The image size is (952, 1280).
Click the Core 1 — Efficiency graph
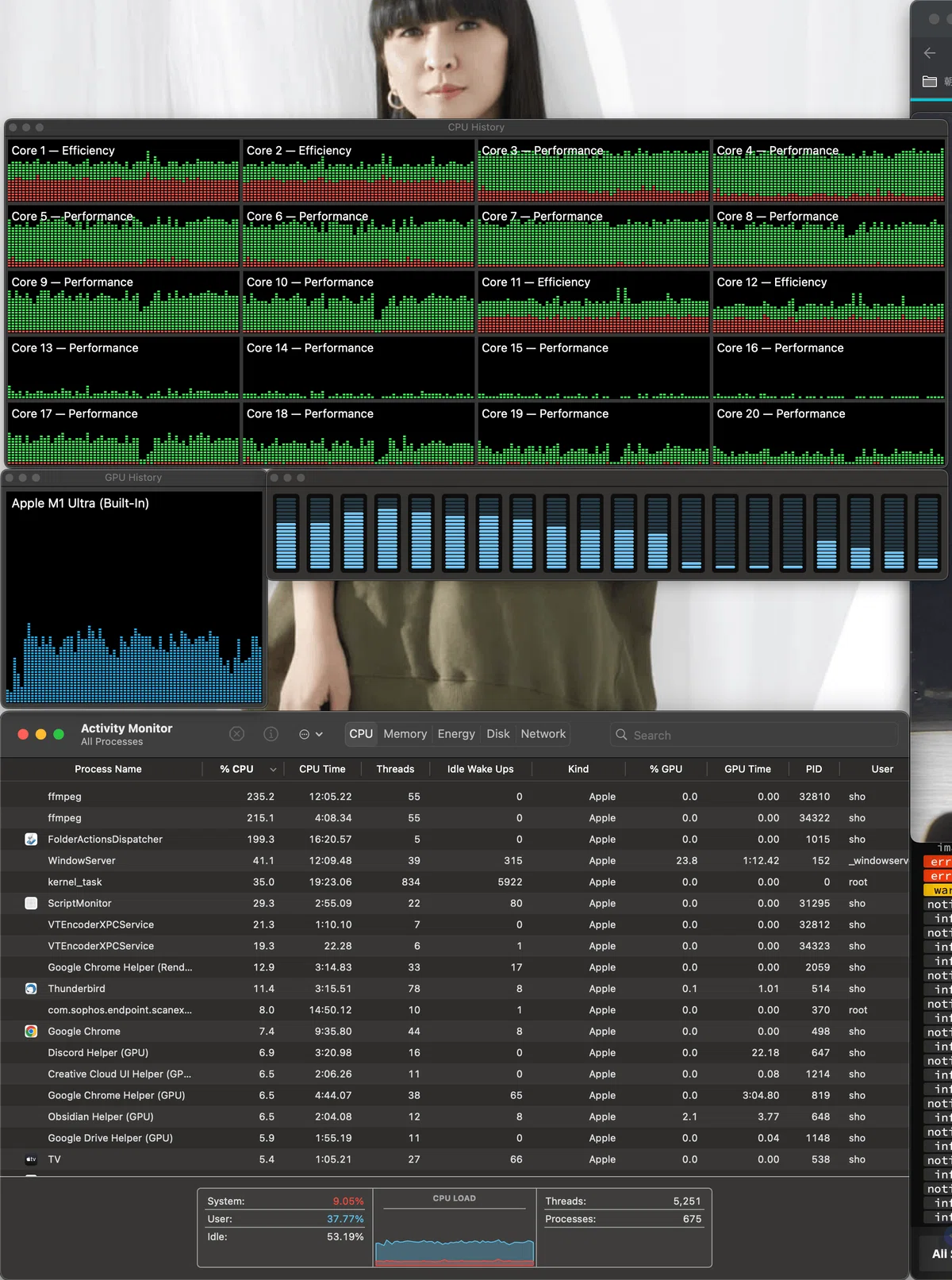(x=123, y=170)
